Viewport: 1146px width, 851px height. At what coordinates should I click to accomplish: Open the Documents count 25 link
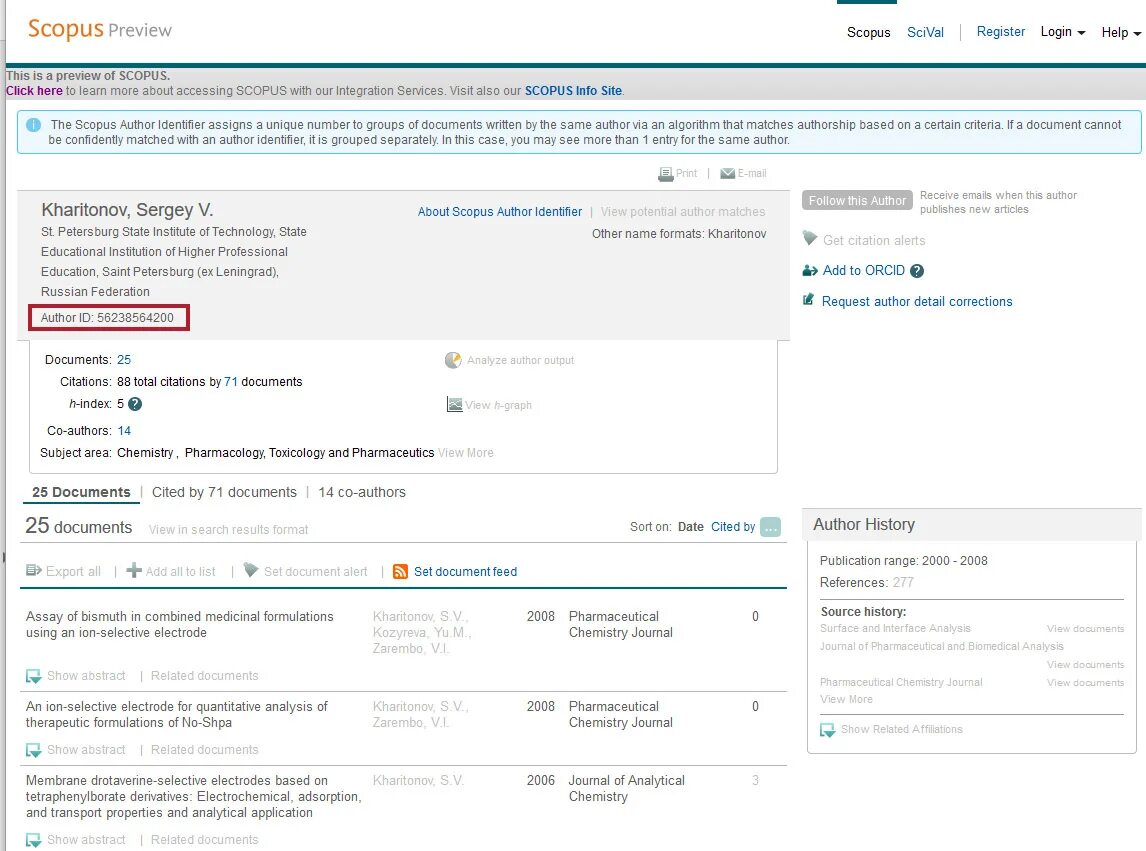(x=124, y=360)
